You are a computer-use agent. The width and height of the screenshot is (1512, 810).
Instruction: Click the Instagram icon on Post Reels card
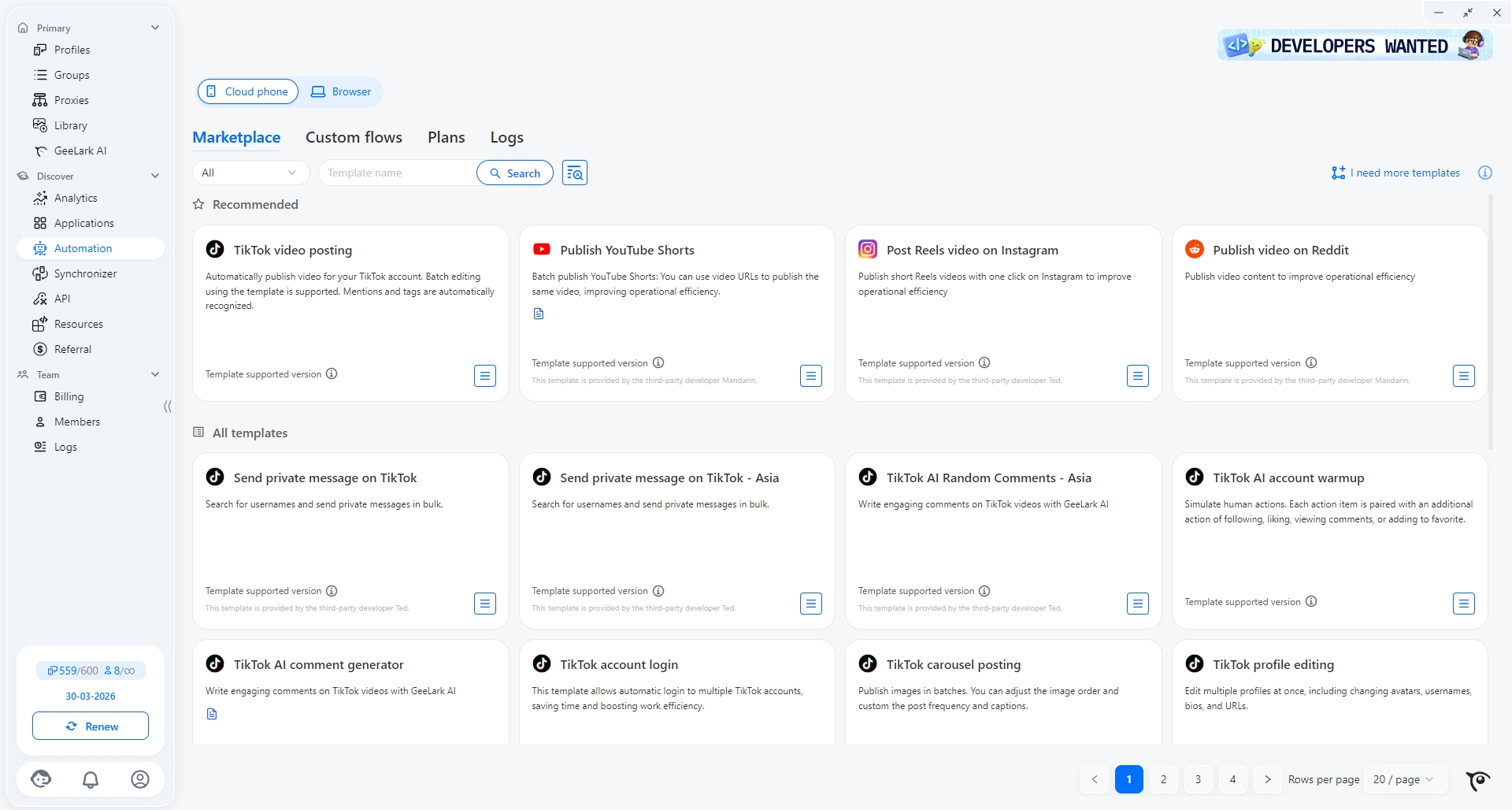pyautogui.click(x=868, y=249)
